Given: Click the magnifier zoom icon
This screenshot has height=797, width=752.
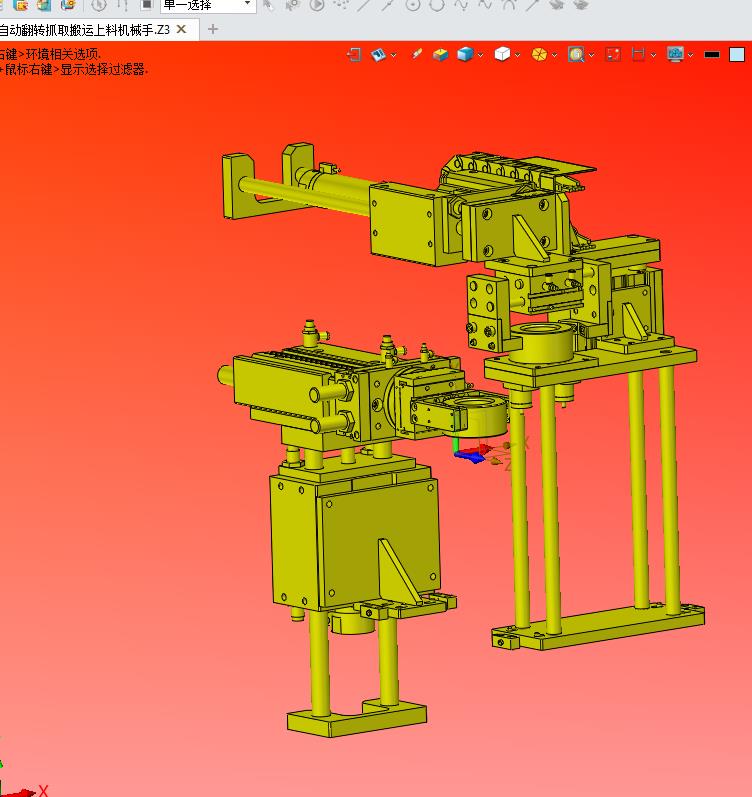Looking at the screenshot, I should pyautogui.click(x=576, y=54).
